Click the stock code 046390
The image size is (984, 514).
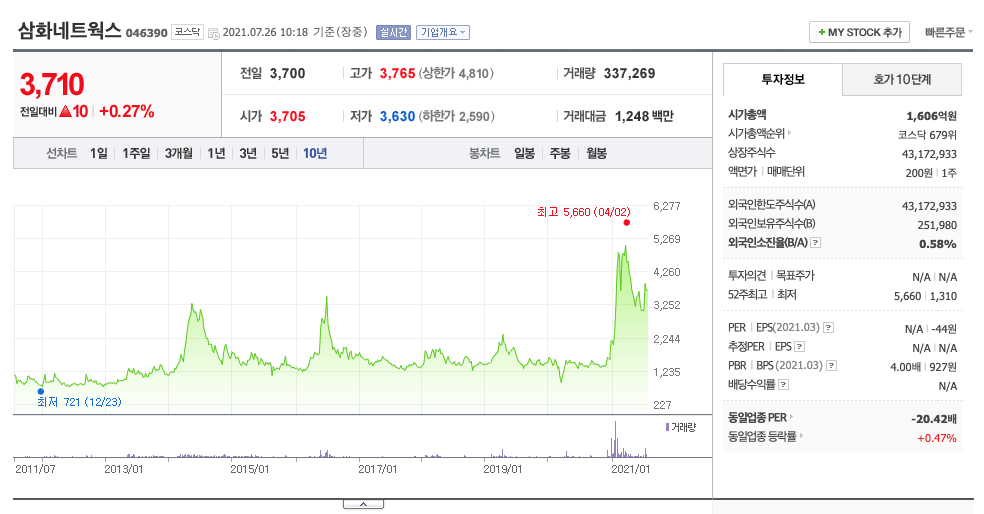coord(147,33)
